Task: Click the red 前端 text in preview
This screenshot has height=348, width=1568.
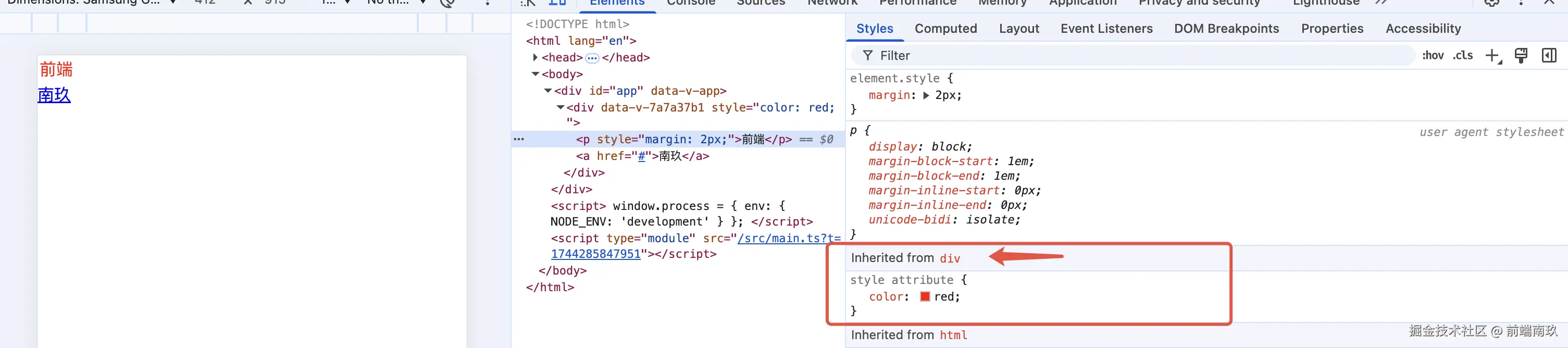Action: (56, 70)
